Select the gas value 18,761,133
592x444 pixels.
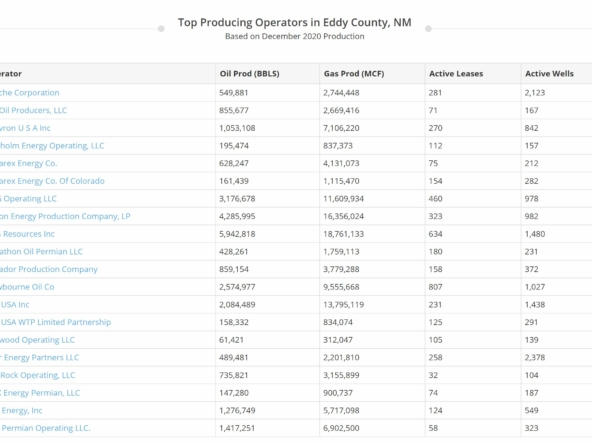pyautogui.click(x=344, y=234)
